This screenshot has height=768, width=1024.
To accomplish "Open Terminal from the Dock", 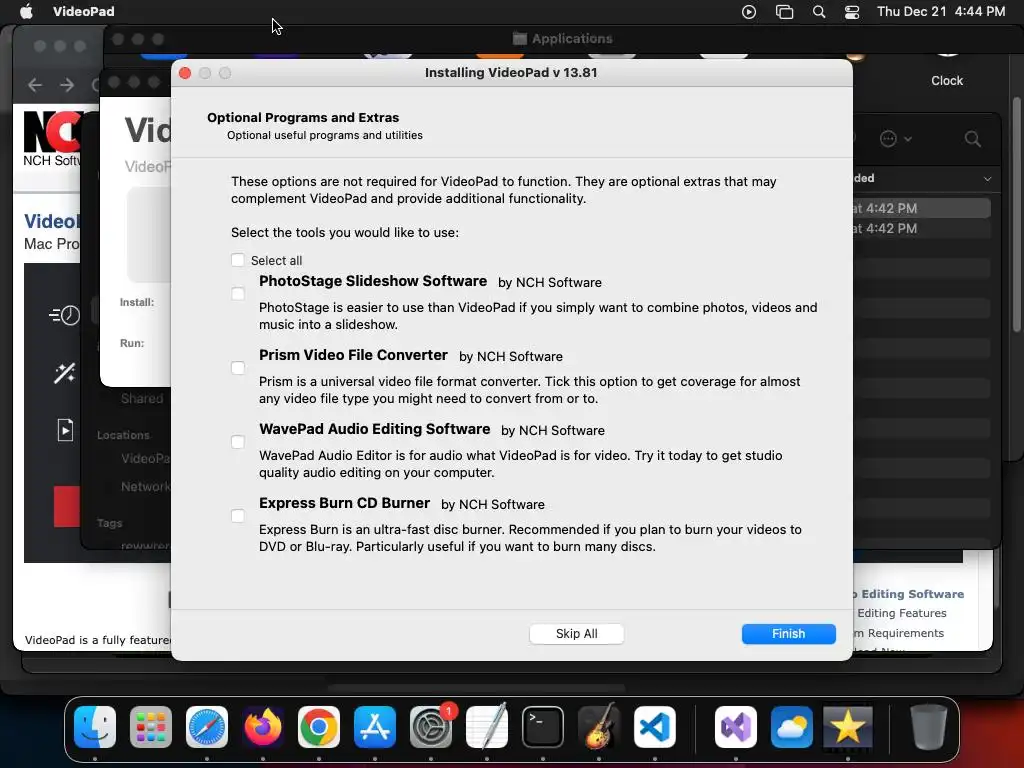I will click(x=543, y=727).
